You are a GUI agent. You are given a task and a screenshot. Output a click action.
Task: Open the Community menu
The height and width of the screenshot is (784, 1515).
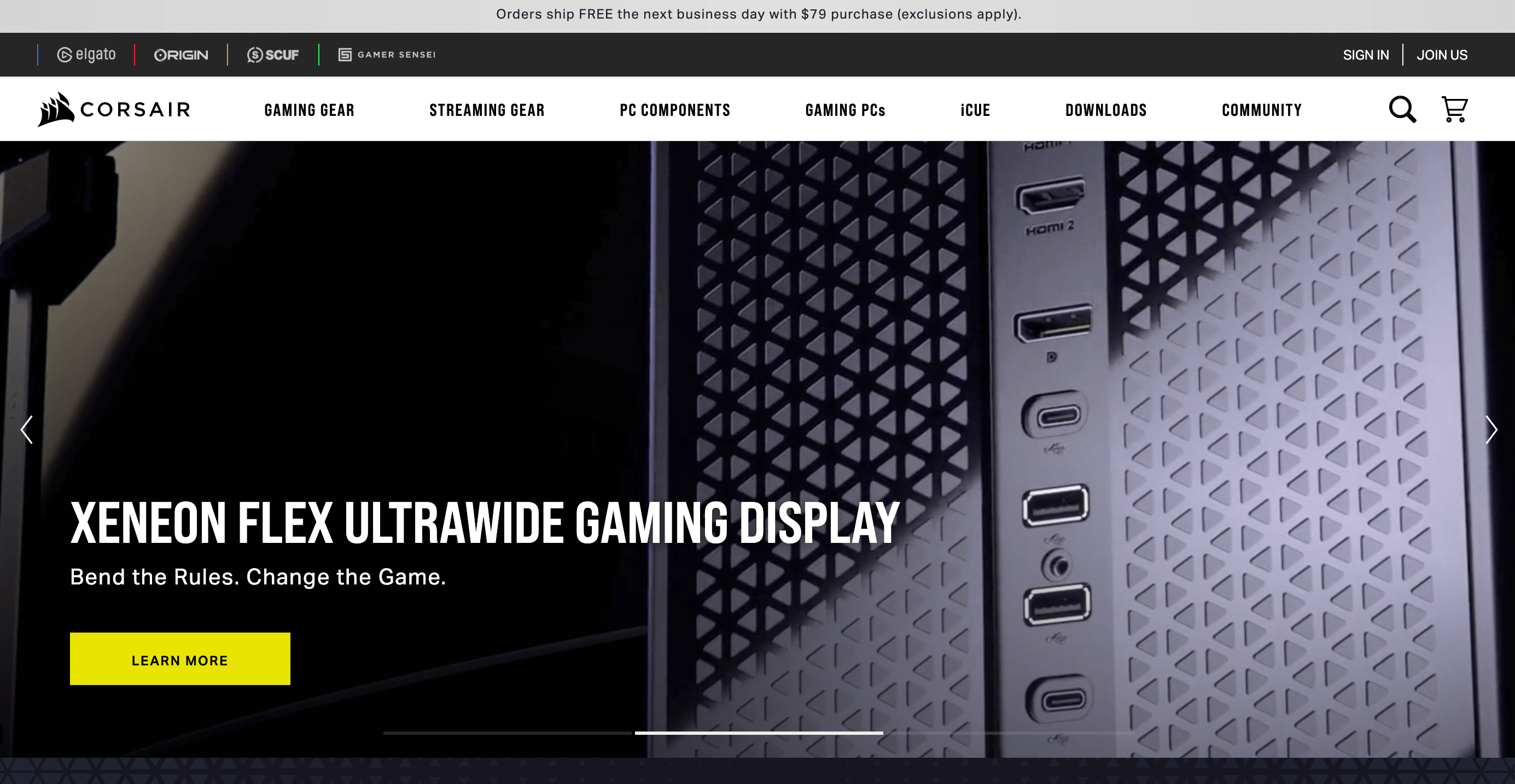tap(1262, 110)
